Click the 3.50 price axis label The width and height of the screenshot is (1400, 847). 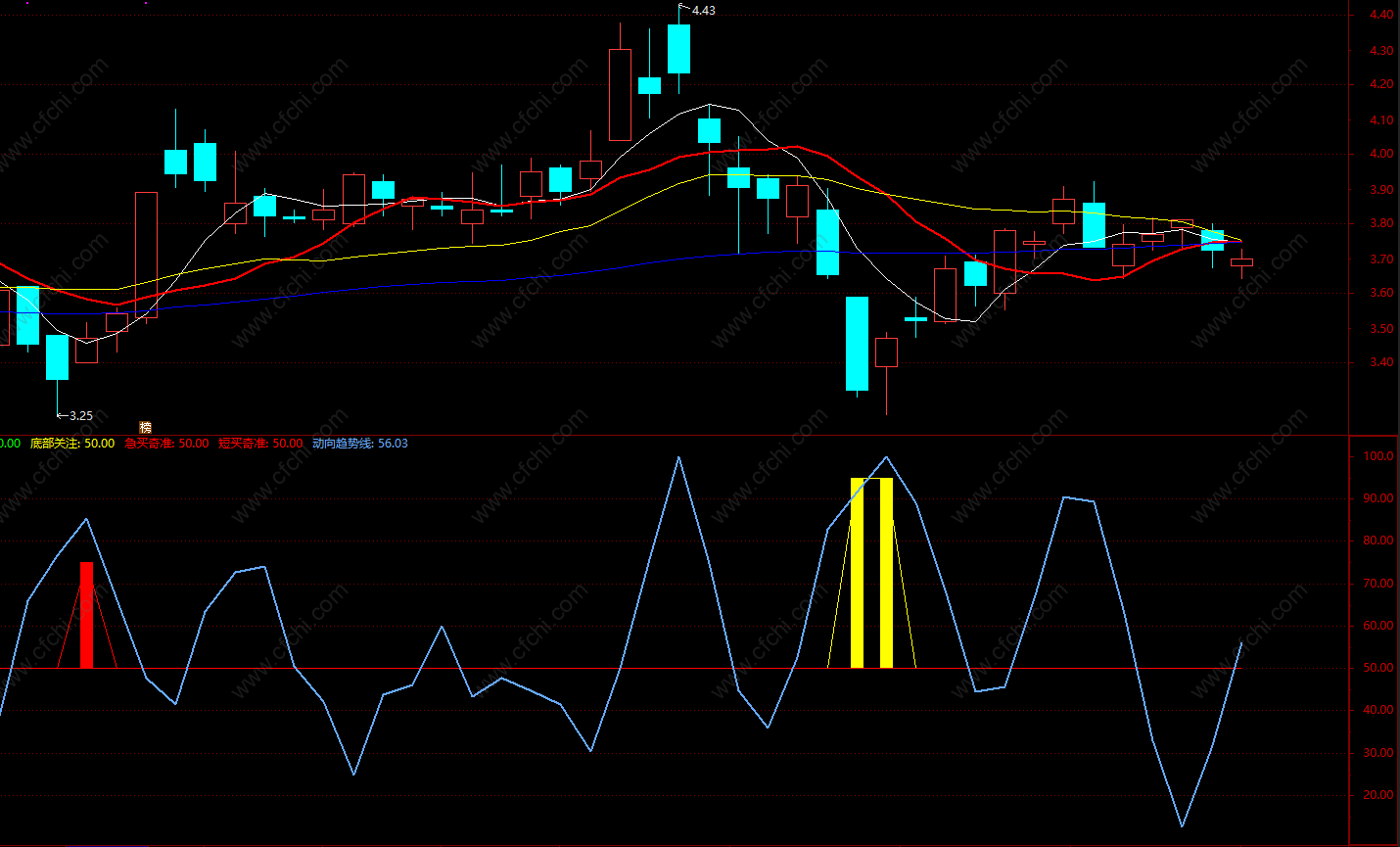(x=1381, y=329)
